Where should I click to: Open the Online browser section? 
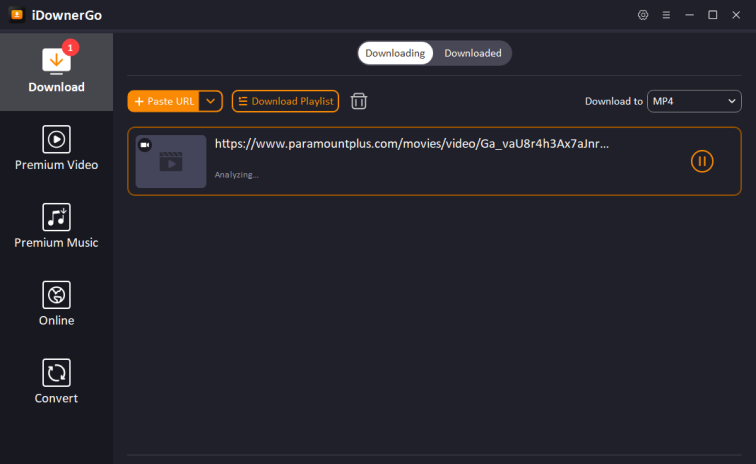click(56, 304)
